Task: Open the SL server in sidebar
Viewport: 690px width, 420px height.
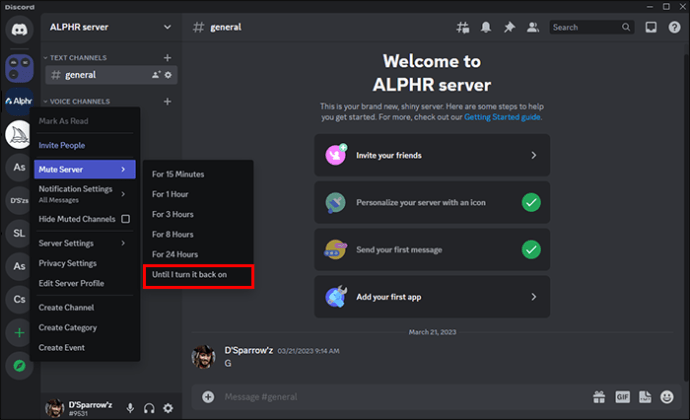Action: [19, 233]
